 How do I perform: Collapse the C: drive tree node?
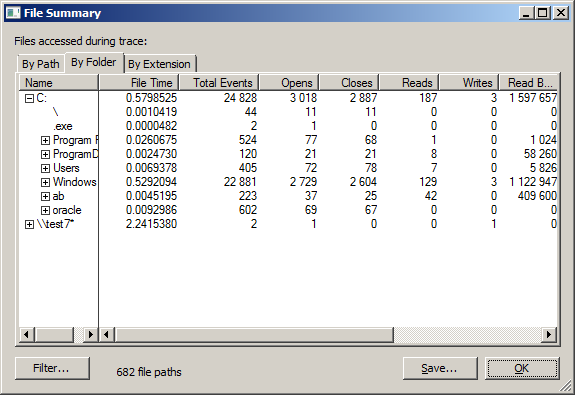coord(29,99)
